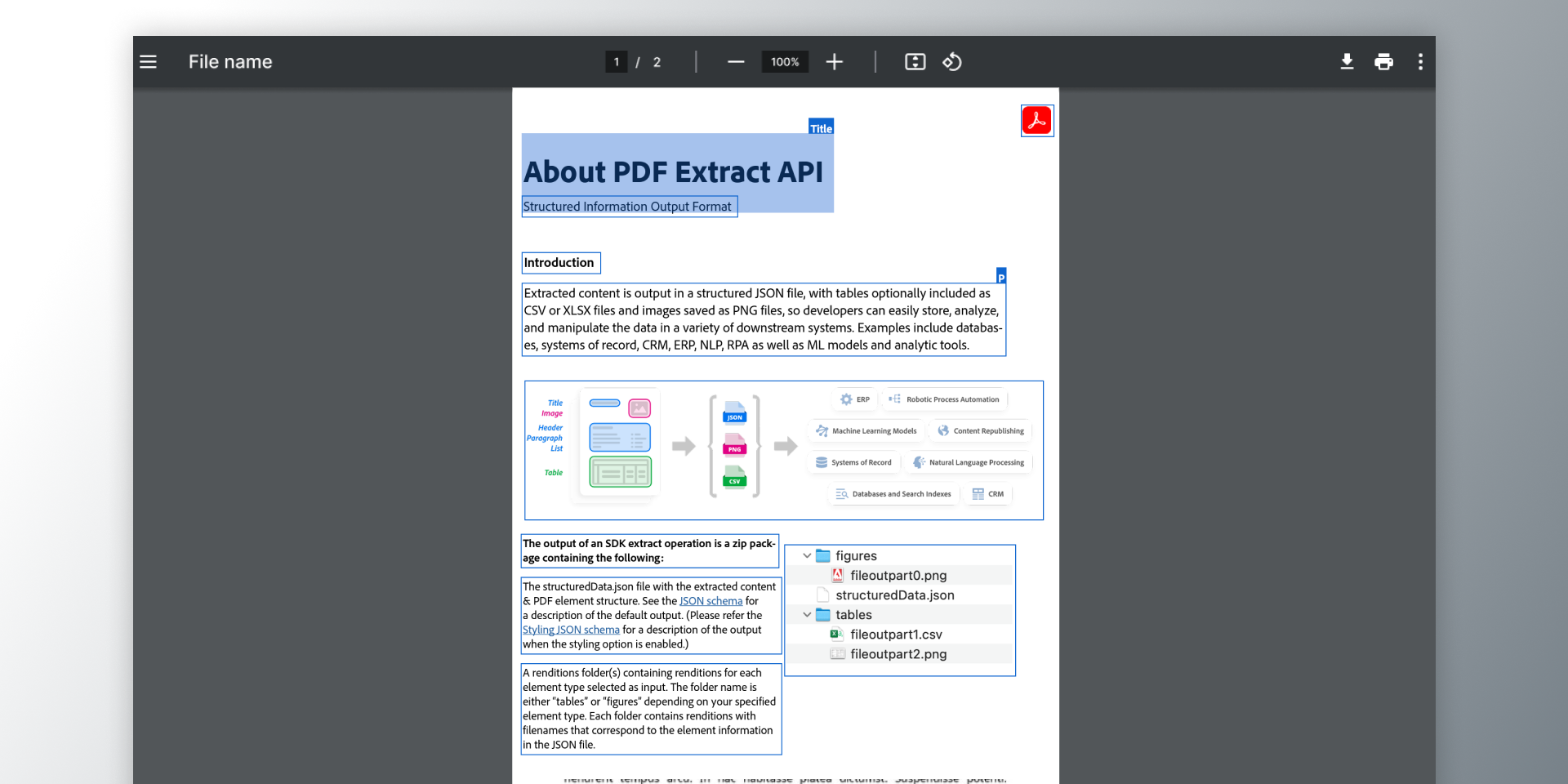The image size is (1568, 784).
Task: Print the current document
Action: click(x=1383, y=61)
